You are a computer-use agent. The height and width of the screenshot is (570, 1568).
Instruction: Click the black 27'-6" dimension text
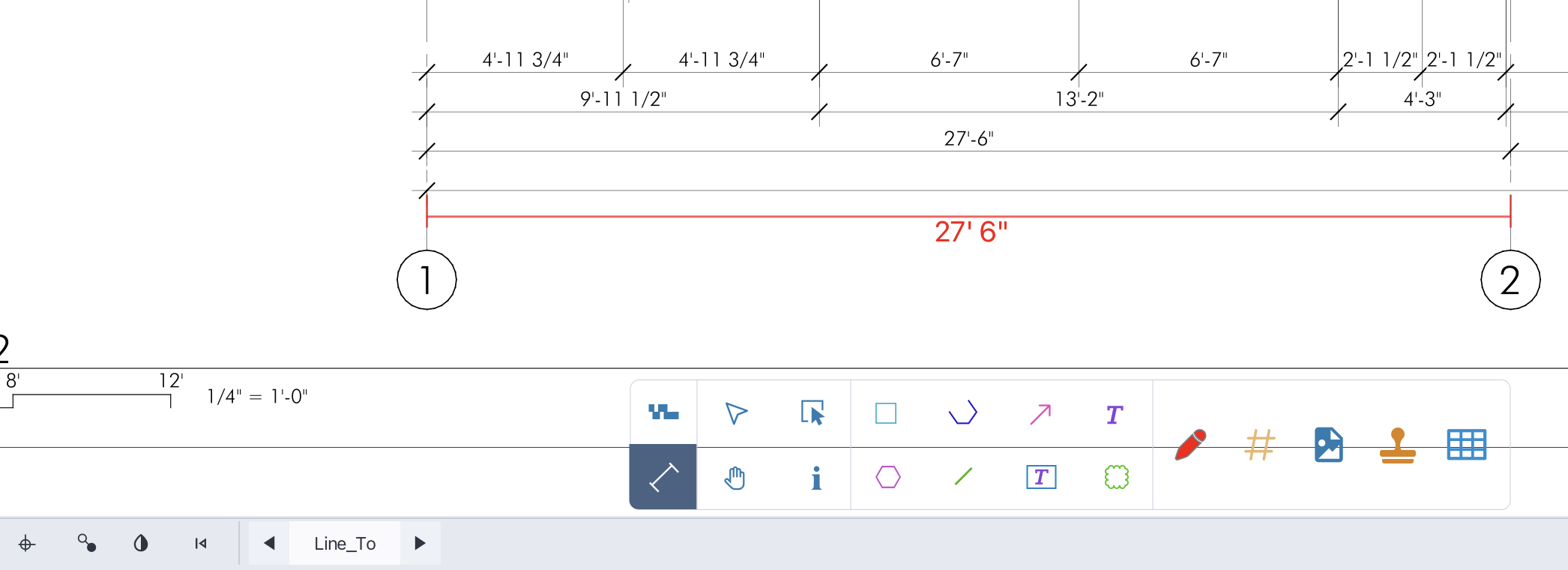coord(968,139)
